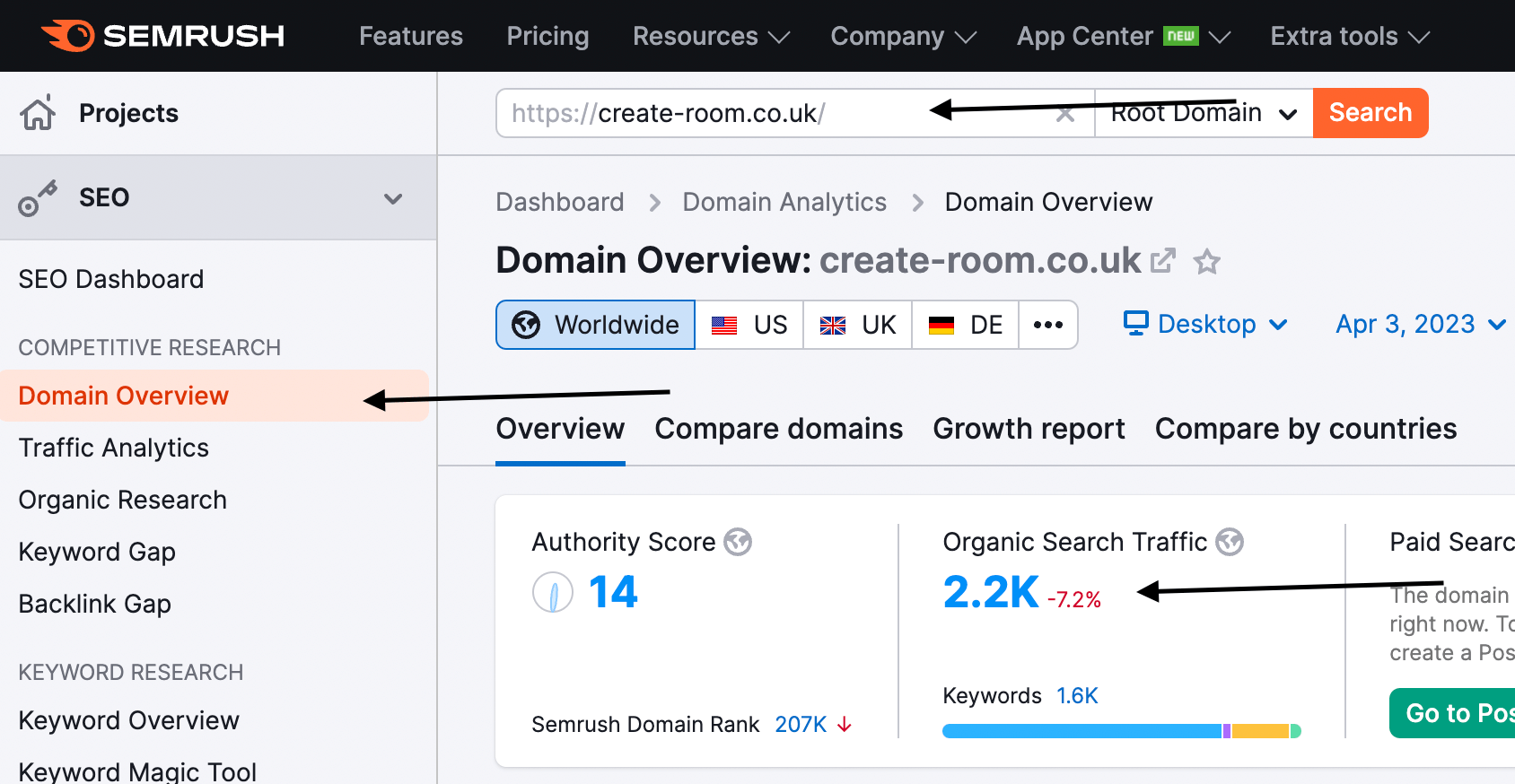Click the 2.2K organic traffic value

(x=991, y=592)
